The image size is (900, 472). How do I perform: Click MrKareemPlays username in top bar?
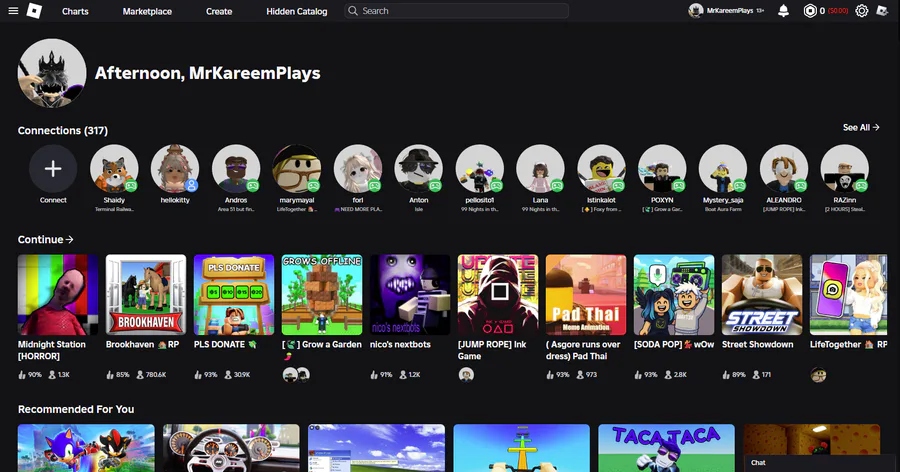click(x=730, y=11)
